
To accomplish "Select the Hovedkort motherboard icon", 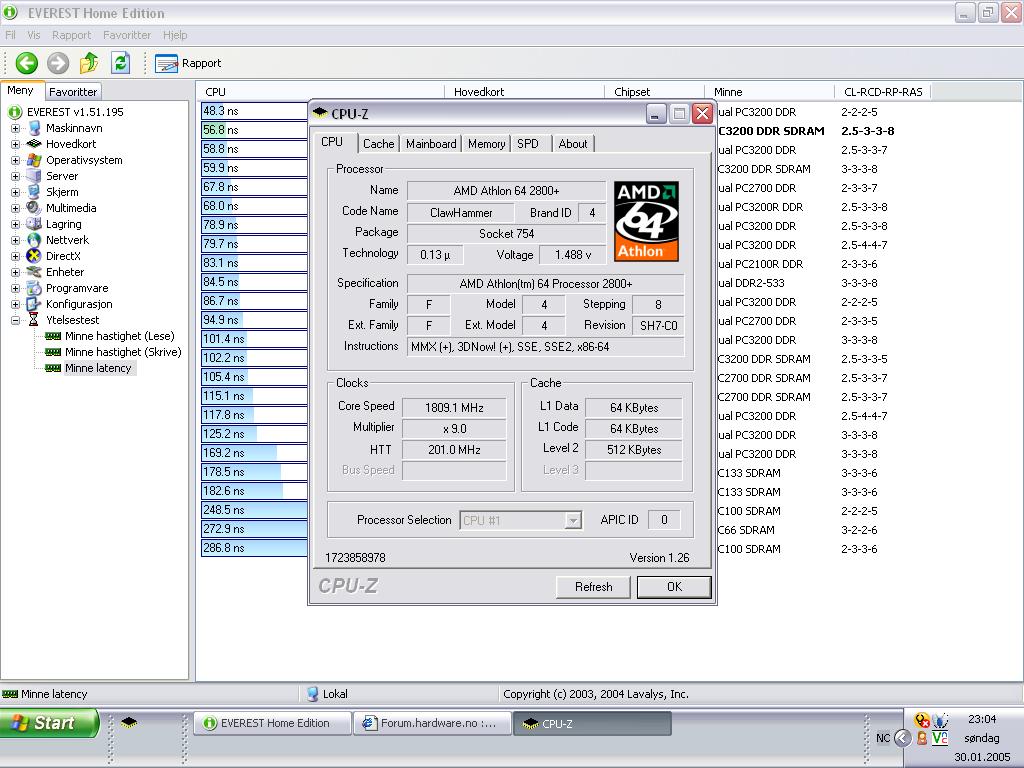I will pos(34,144).
